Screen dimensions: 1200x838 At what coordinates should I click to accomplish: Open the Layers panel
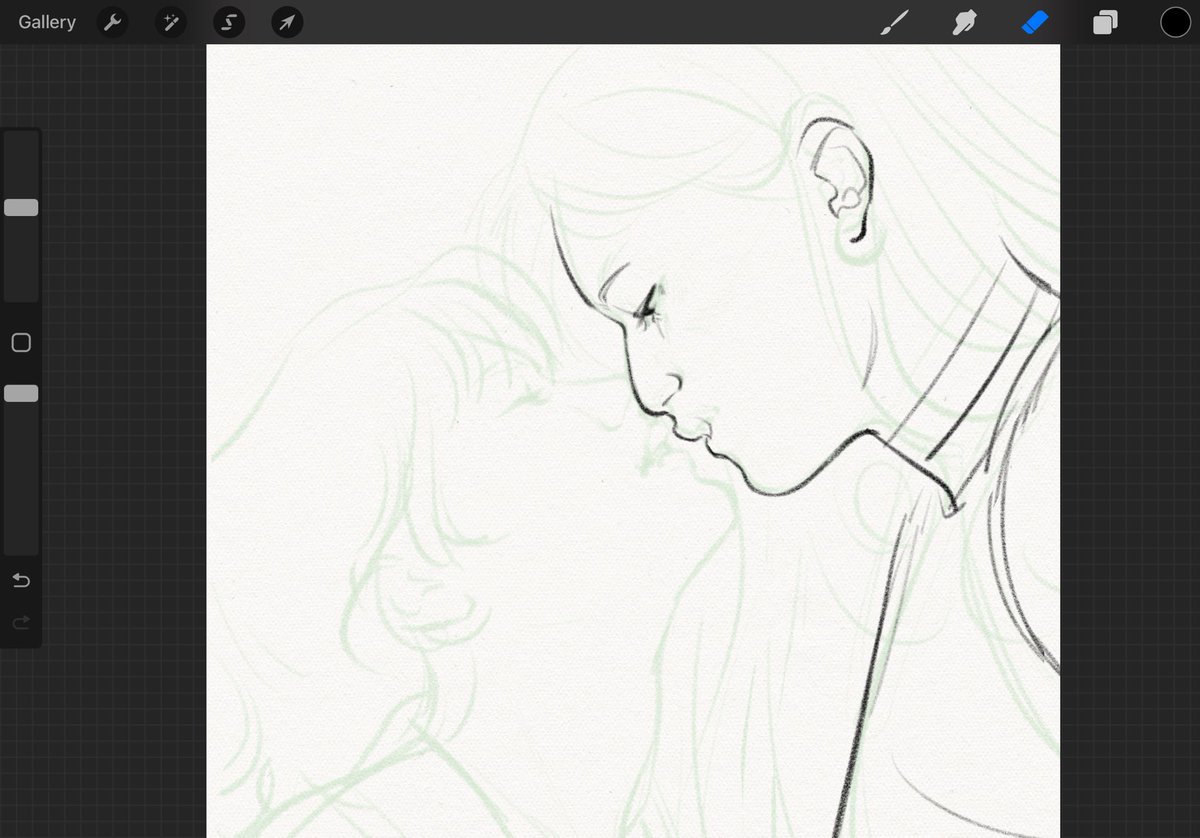[1105, 22]
